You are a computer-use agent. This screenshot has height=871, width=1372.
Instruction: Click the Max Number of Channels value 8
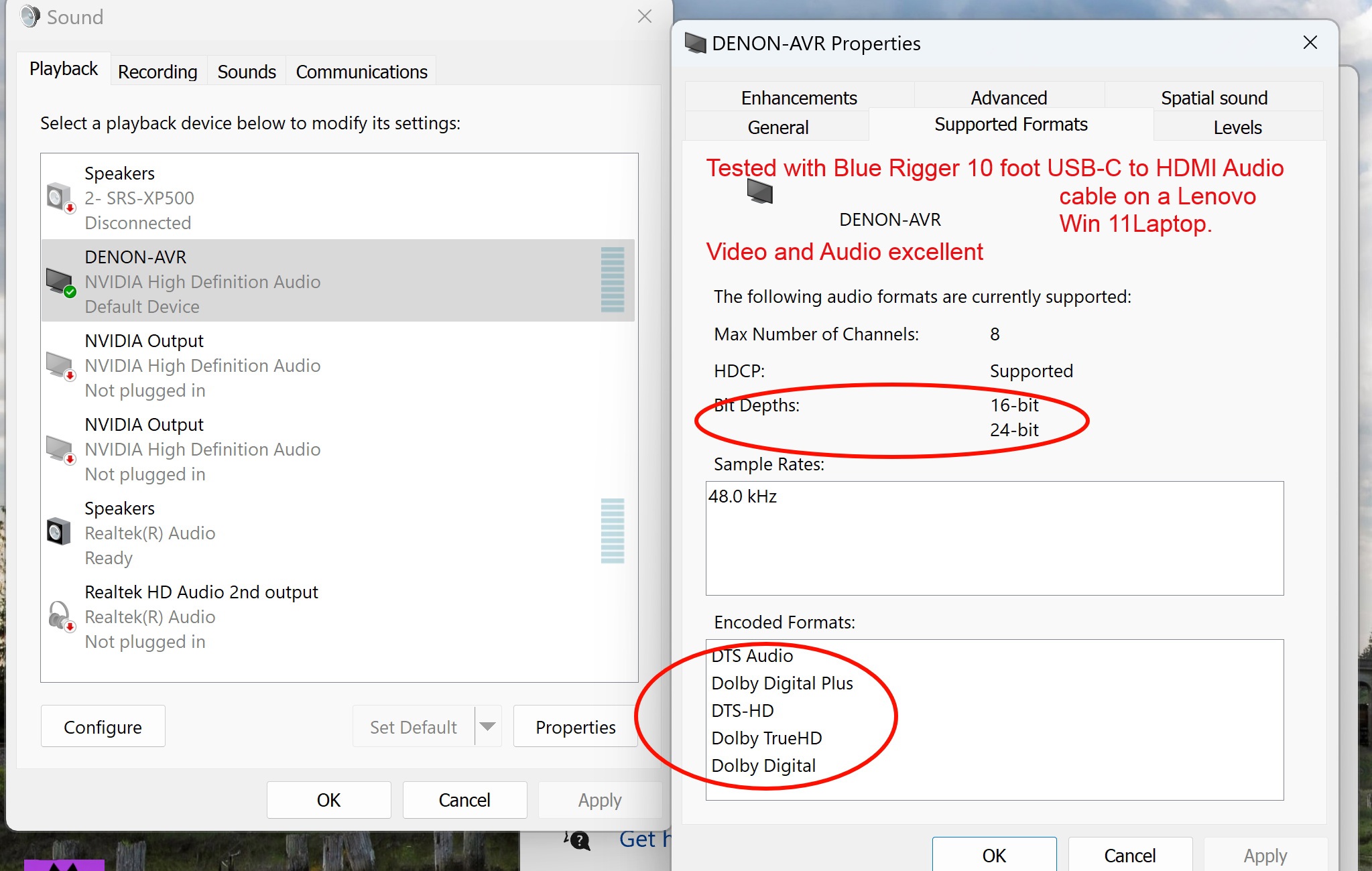995,334
